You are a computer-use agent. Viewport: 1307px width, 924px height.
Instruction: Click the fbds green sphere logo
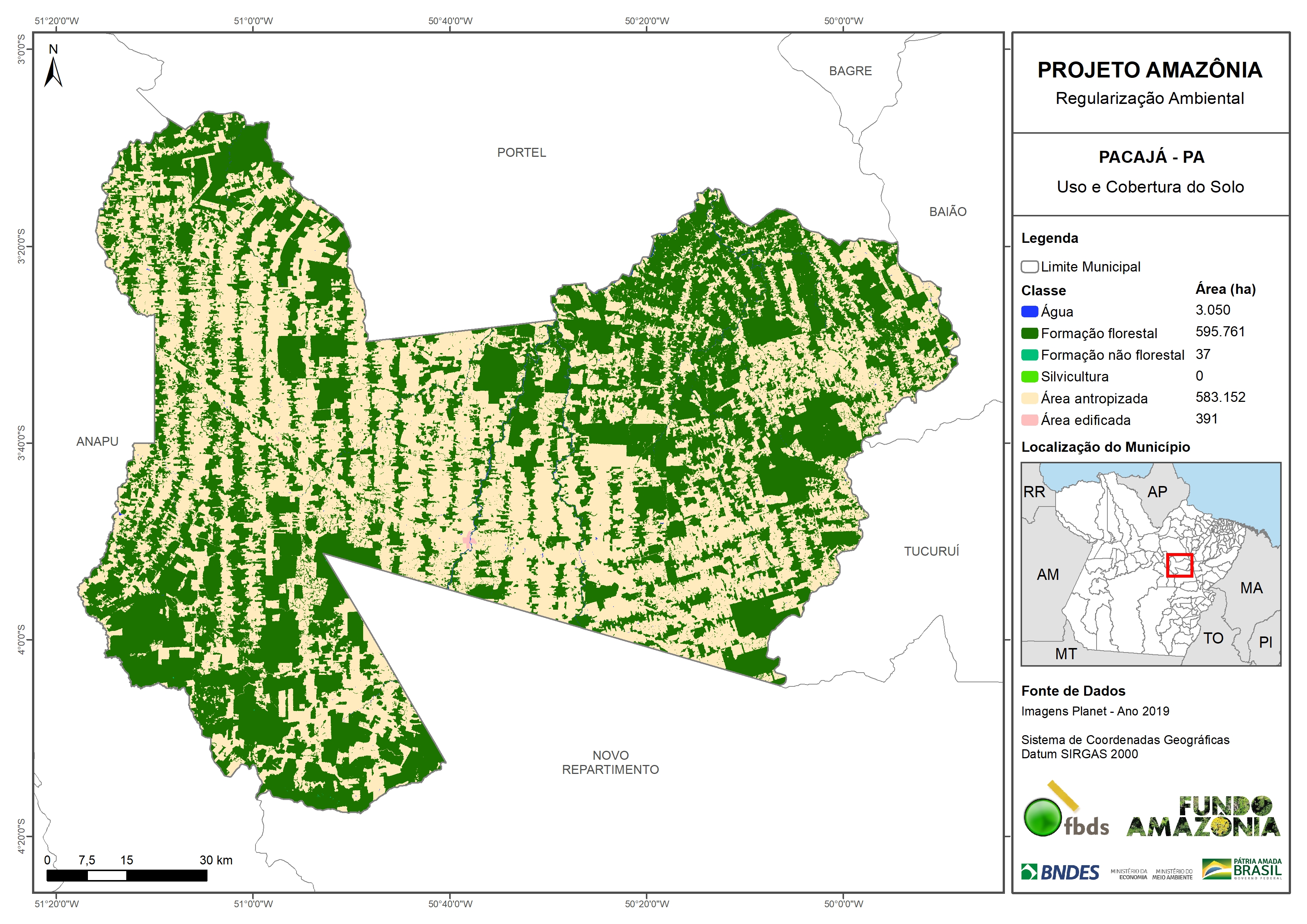[1043, 817]
